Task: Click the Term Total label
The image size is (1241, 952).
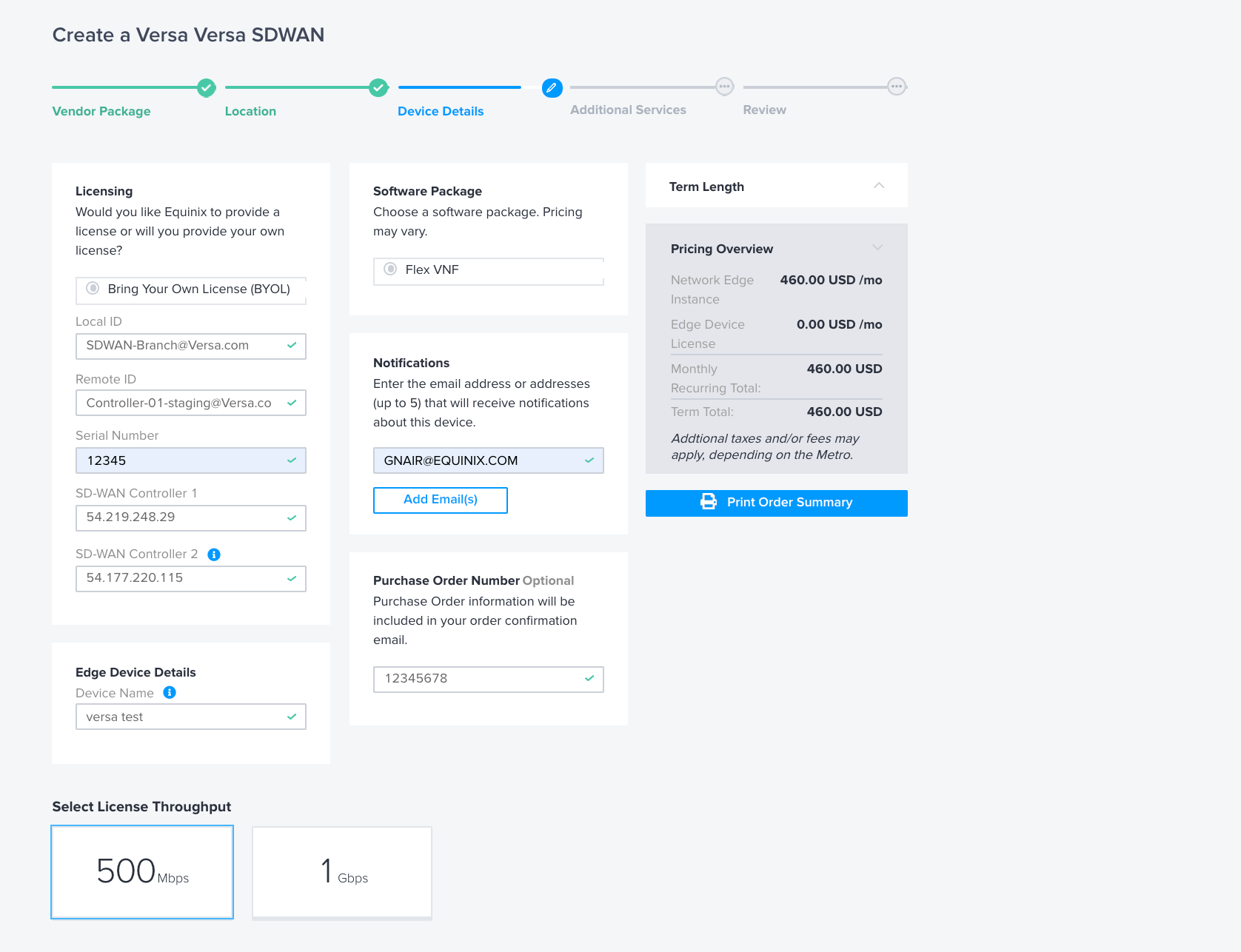Action: click(702, 412)
